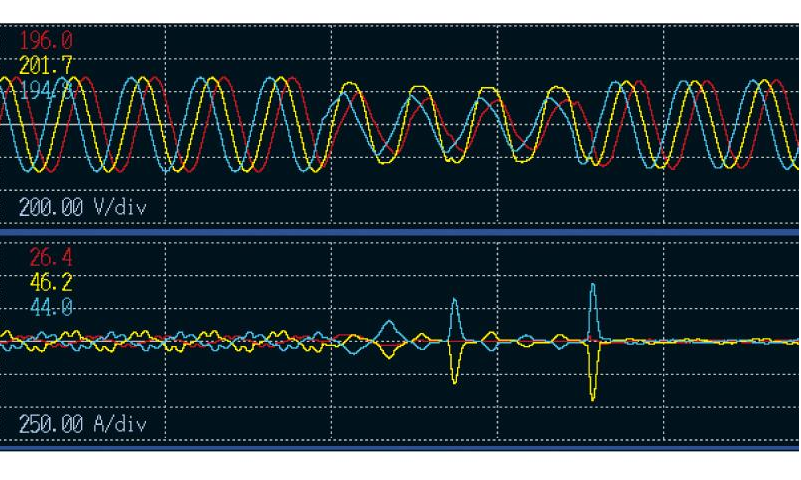Click the blue divider bar between panels
Image resolution: width=801 pixels, height=480 pixels.
point(399,233)
